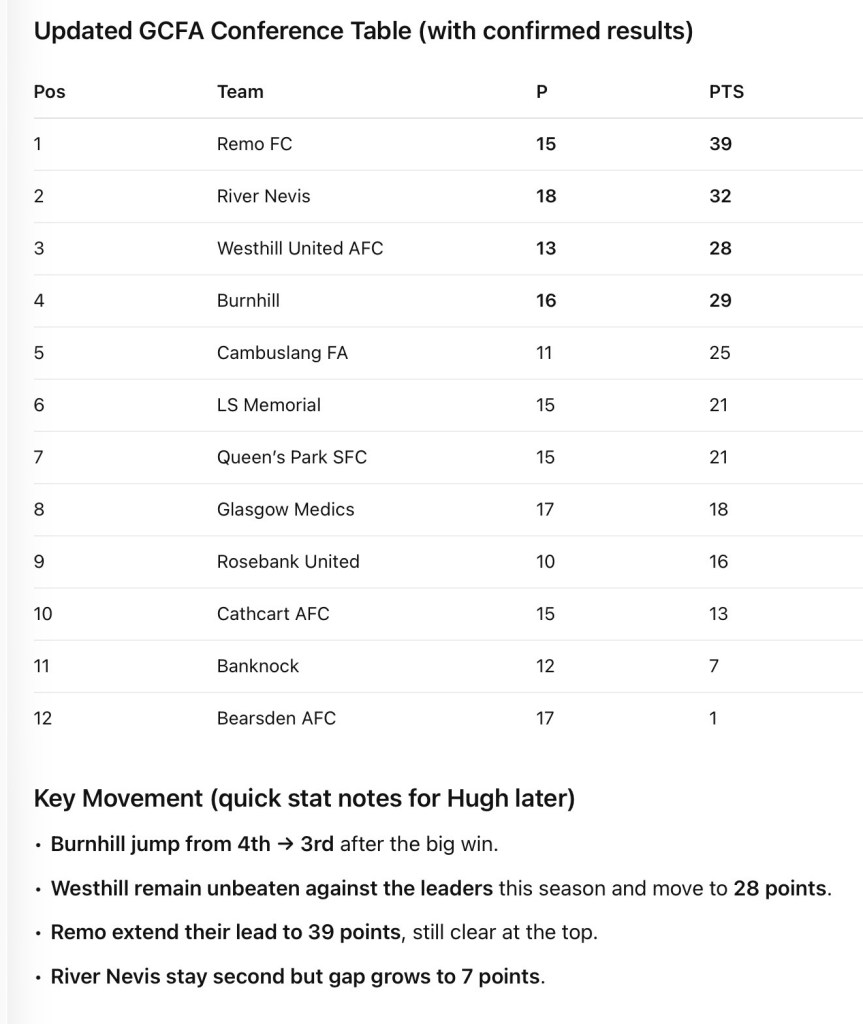Select the Glasgow Medics row
This screenshot has width=863, height=1024.
tap(285, 509)
